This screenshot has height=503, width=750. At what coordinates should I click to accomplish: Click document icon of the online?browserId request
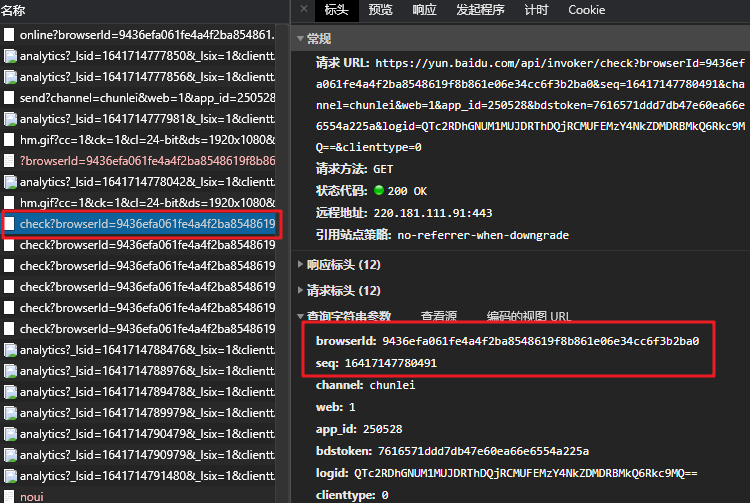[x=9, y=35]
